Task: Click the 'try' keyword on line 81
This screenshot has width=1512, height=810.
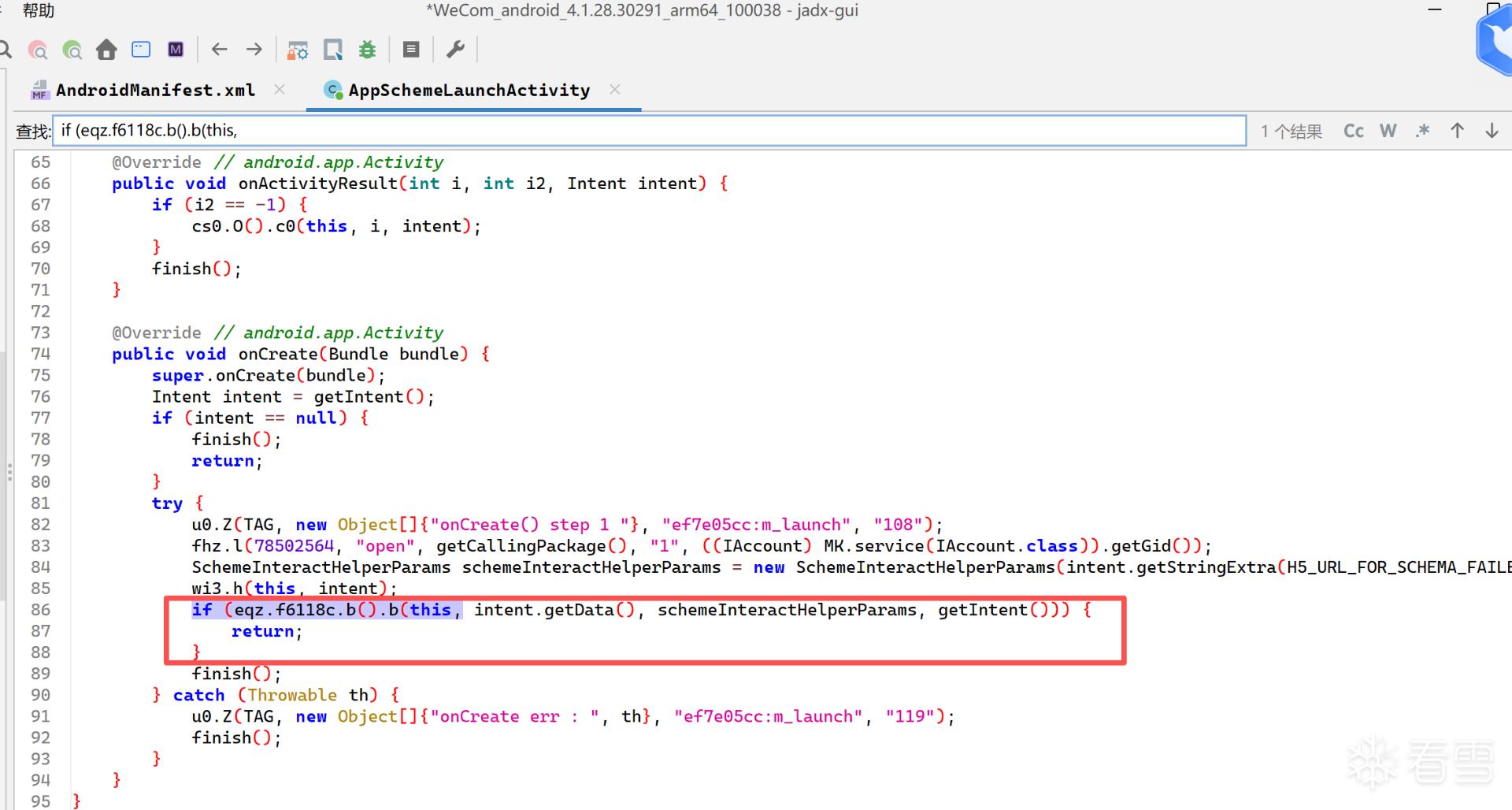Action: [167, 503]
